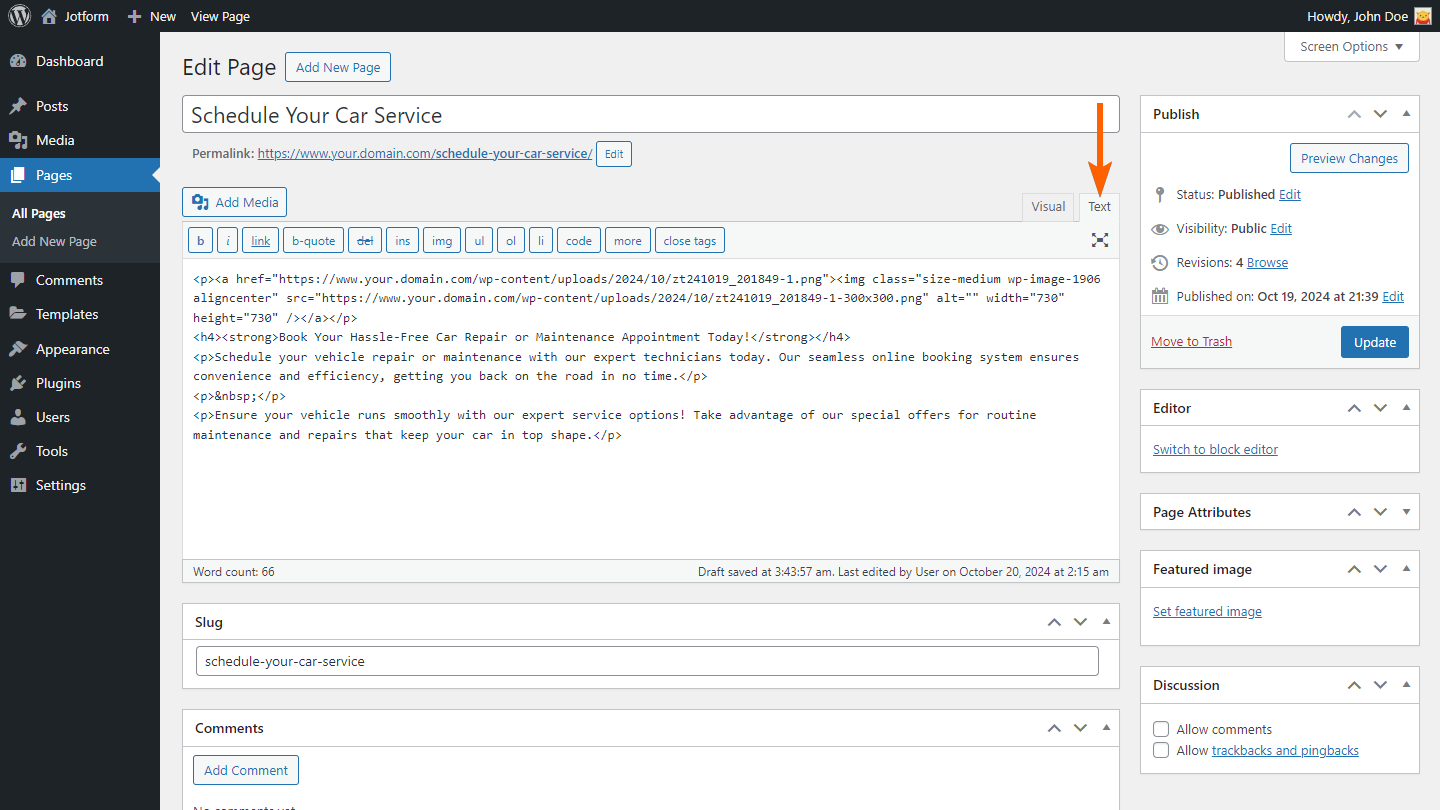Insert an ol list tag
This screenshot has width=1440, height=810.
pos(511,240)
